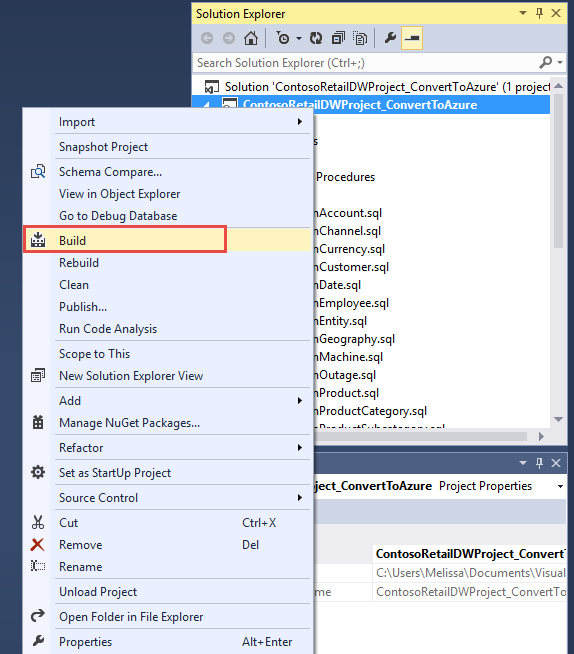Select Manage NuGet Packages...
The width and height of the screenshot is (574, 654).
pos(181,423)
